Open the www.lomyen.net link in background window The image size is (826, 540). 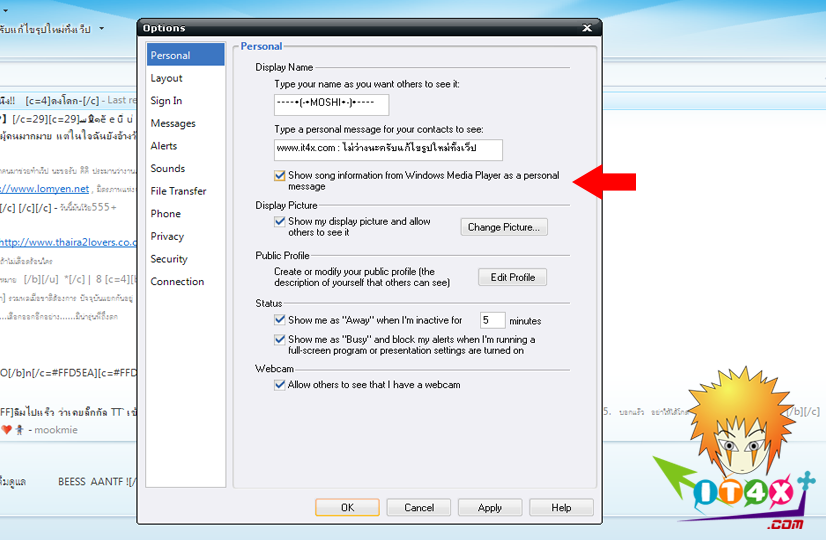[x=45, y=189]
